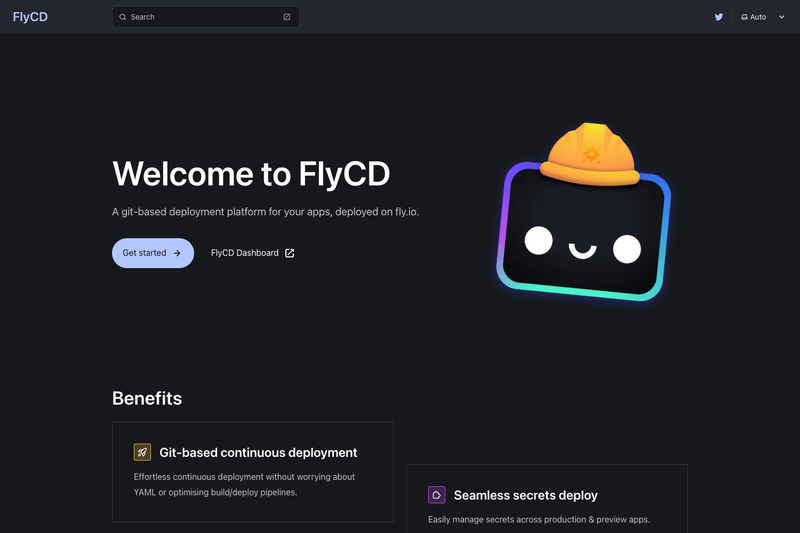Click the chevron beside Auto

tap(782, 17)
